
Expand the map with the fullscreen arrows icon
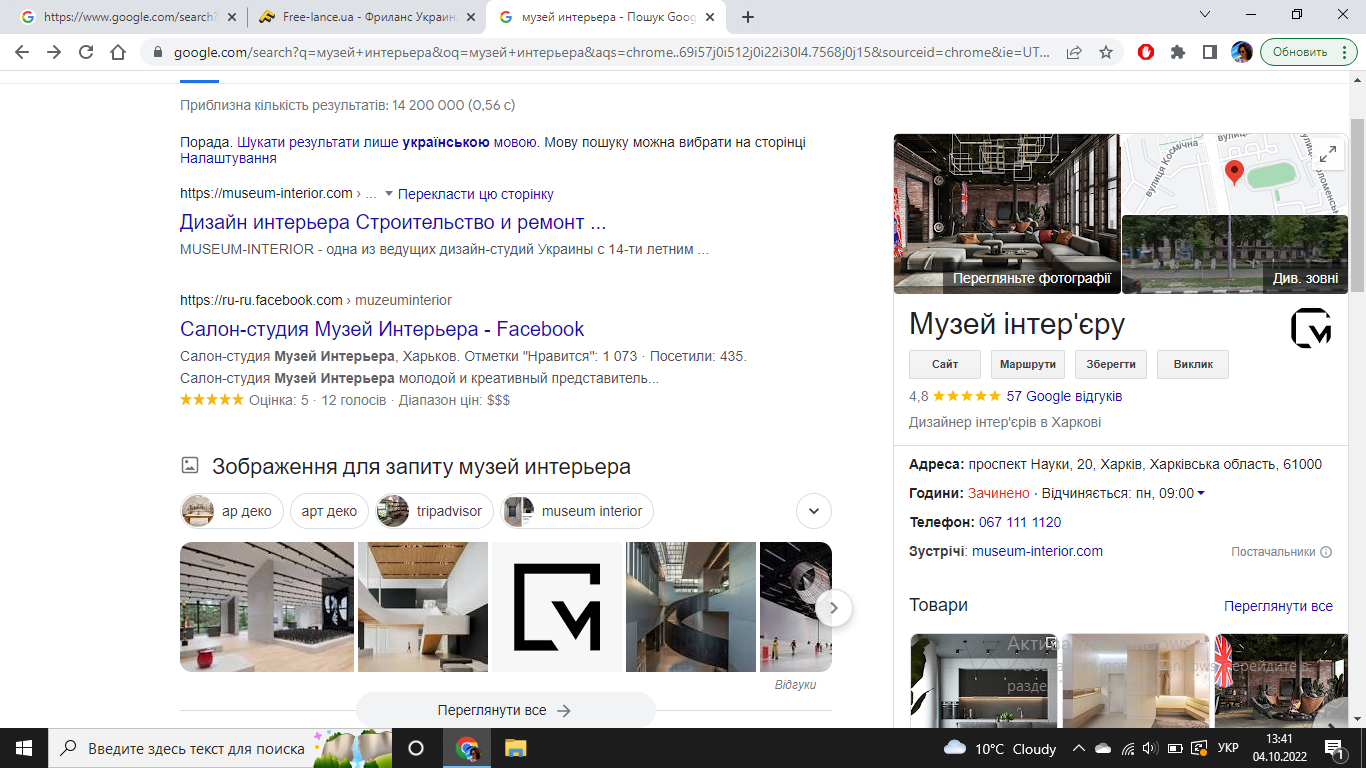tap(1328, 154)
